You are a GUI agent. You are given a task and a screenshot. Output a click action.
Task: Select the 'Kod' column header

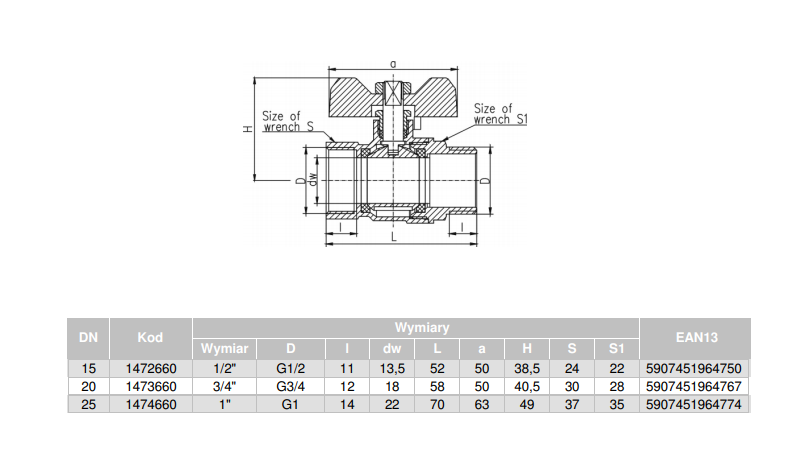[150, 338]
